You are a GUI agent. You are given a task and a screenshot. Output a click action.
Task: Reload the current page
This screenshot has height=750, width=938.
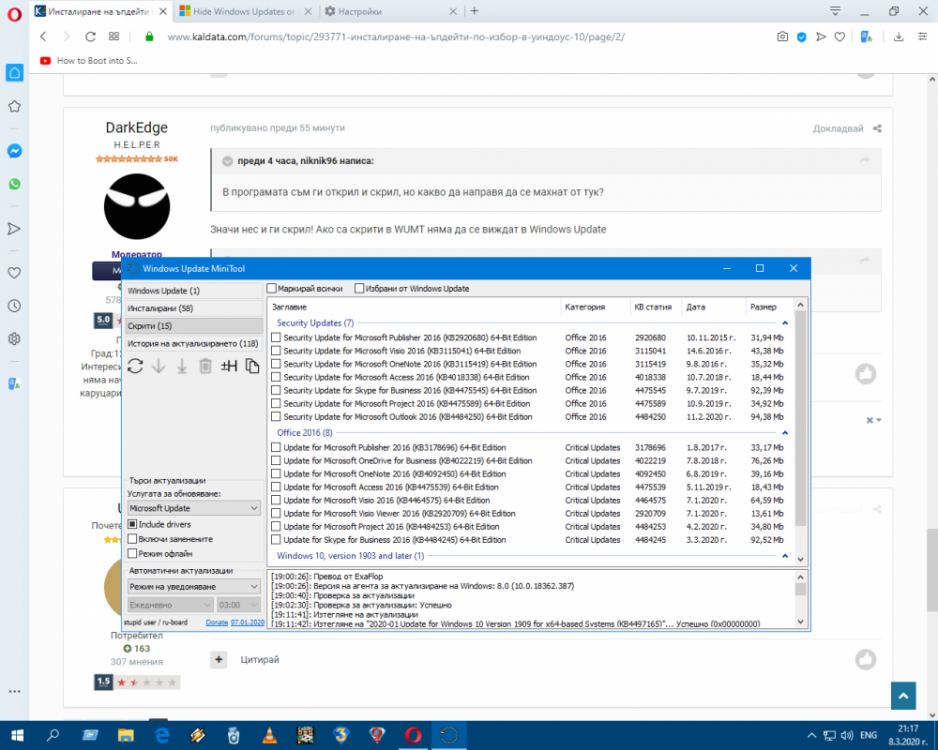click(x=90, y=37)
